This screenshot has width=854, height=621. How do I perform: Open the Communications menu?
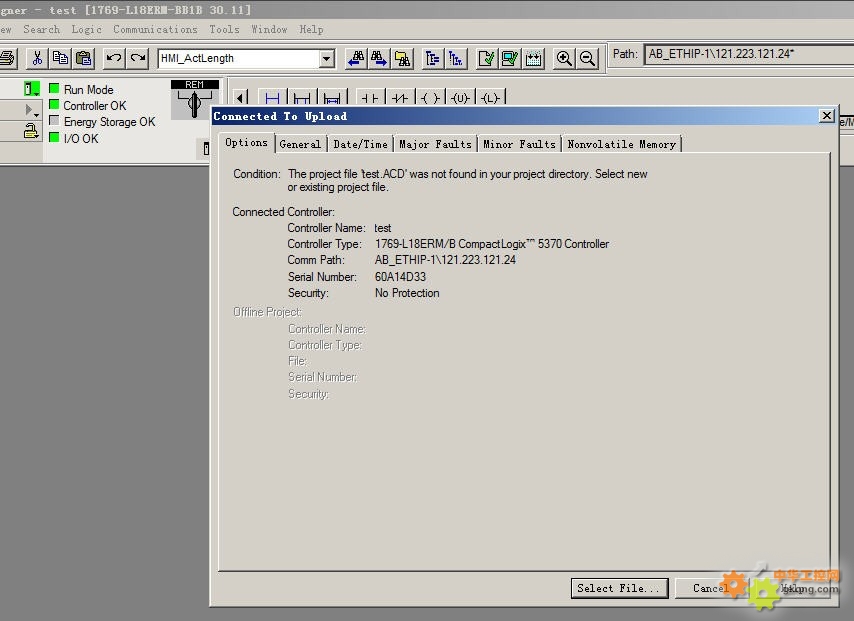[155, 29]
